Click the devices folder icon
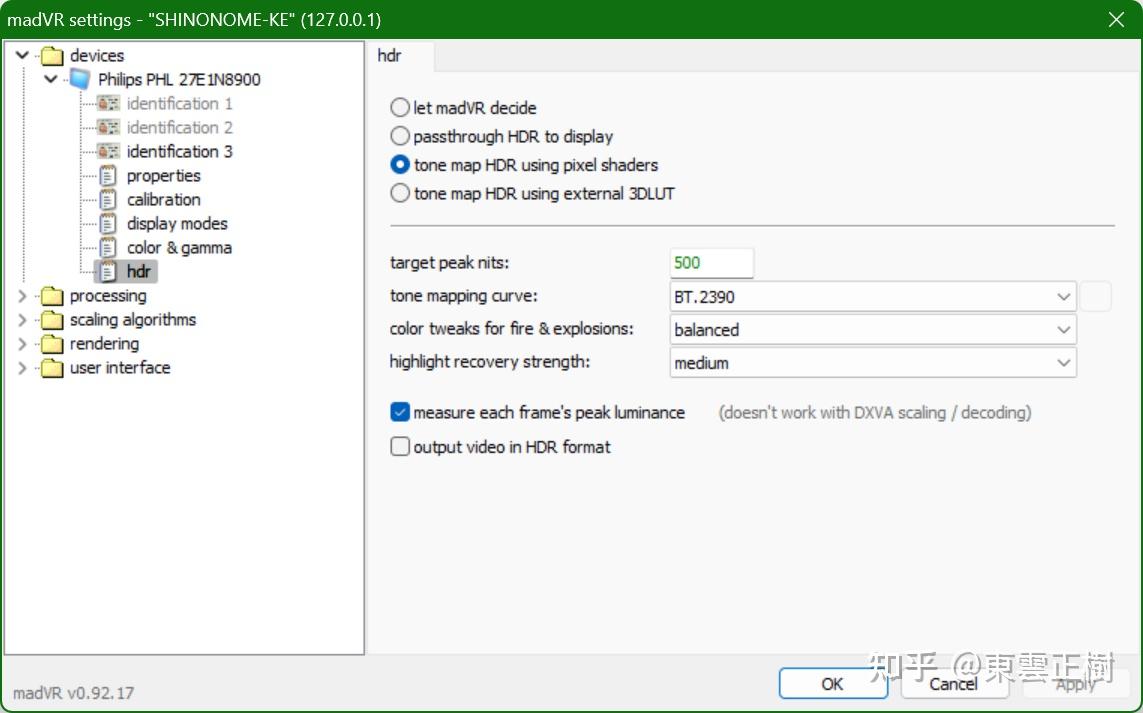Image resolution: width=1143 pixels, height=713 pixels. [52, 55]
